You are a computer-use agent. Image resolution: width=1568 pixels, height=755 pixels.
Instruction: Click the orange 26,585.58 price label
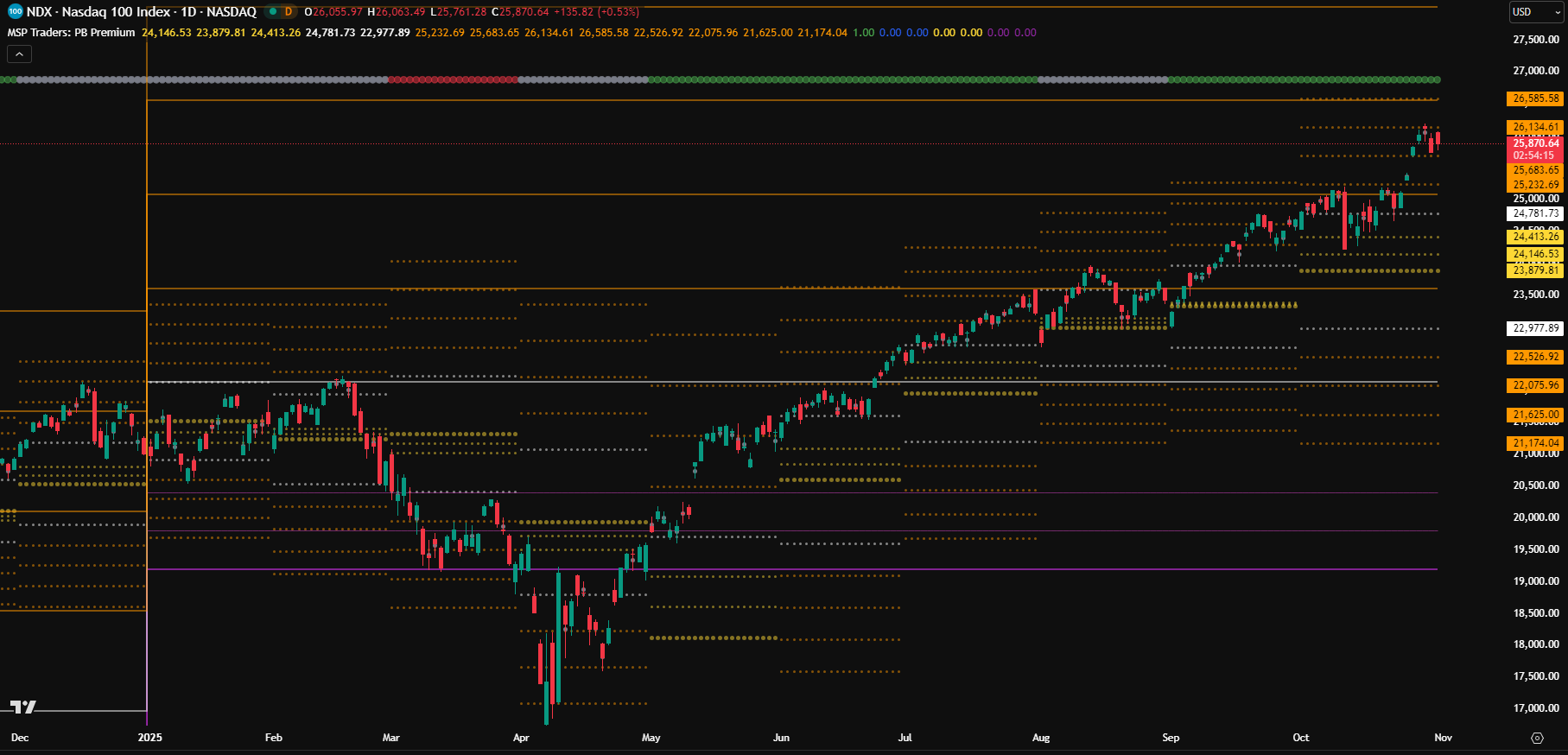1536,98
